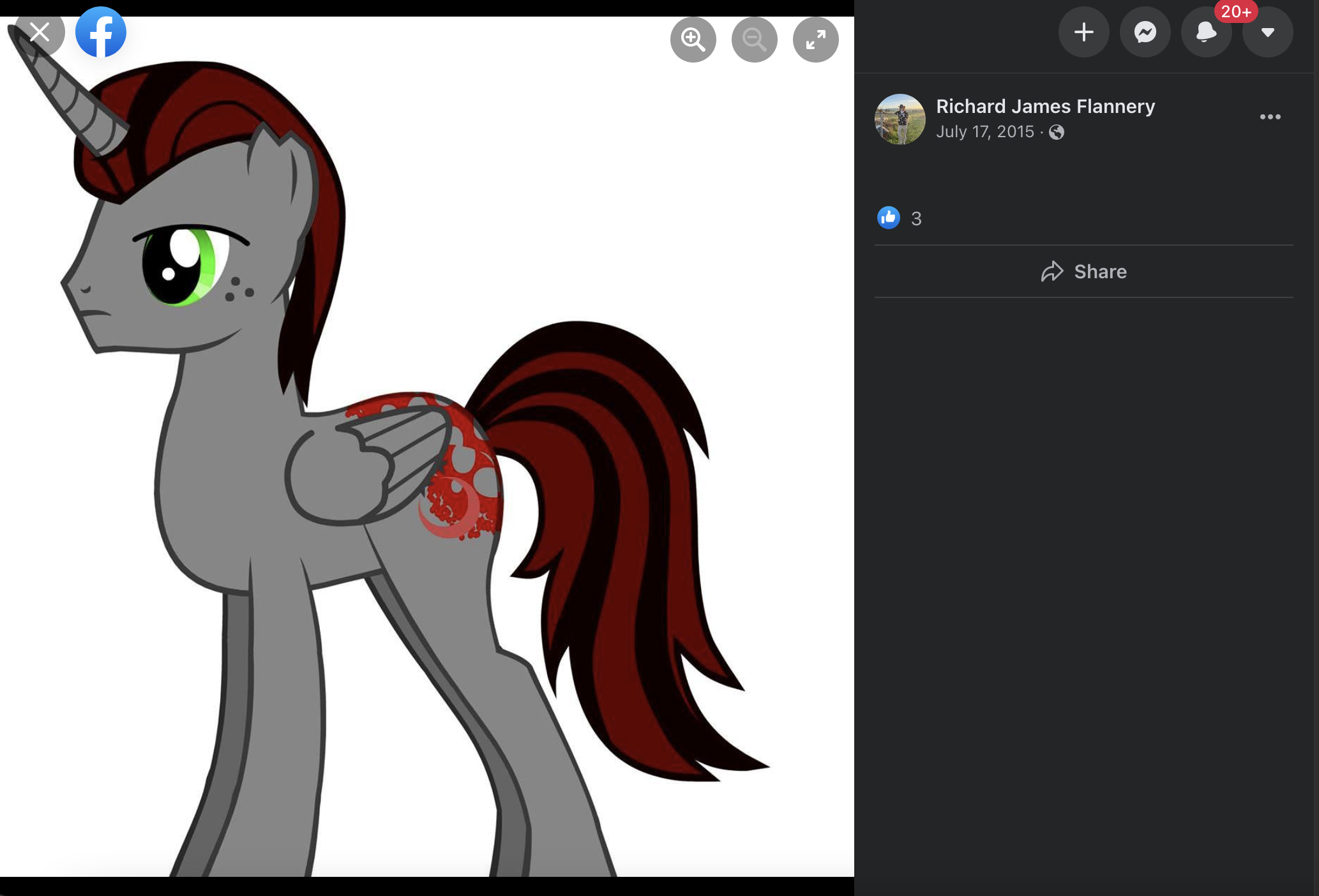The height and width of the screenshot is (896, 1319).
Task: Share this photo
Action: (1083, 271)
